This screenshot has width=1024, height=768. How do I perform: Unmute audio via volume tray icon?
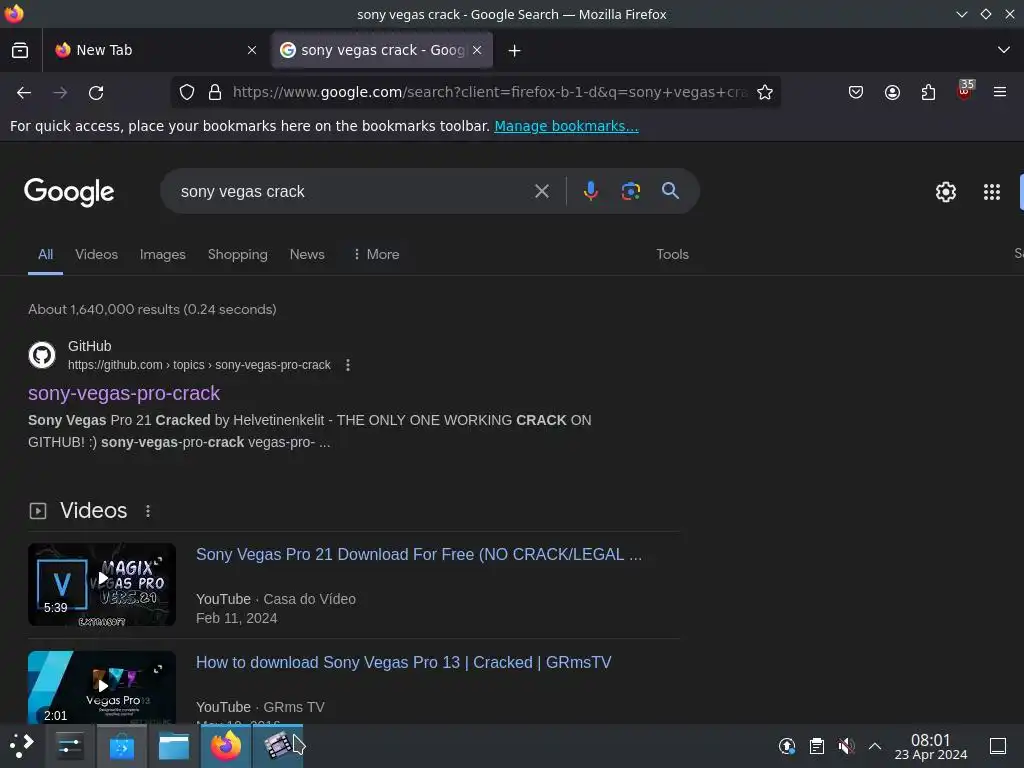click(846, 746)
